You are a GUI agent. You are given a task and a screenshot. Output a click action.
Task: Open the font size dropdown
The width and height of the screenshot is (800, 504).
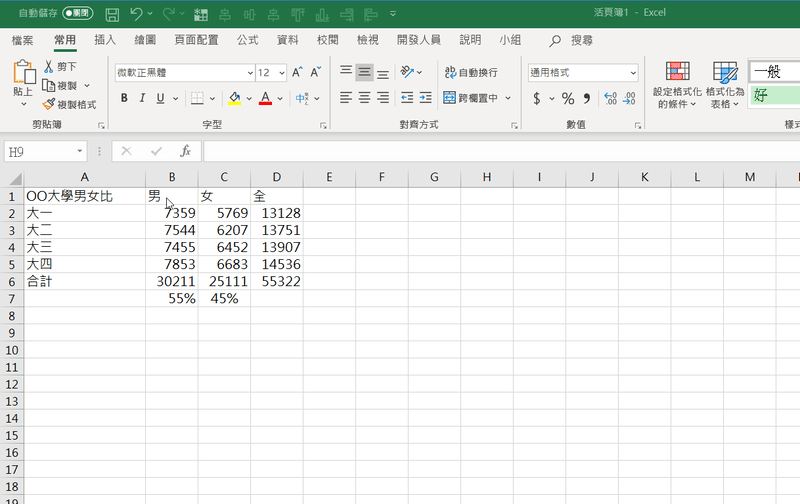point(282,73)
